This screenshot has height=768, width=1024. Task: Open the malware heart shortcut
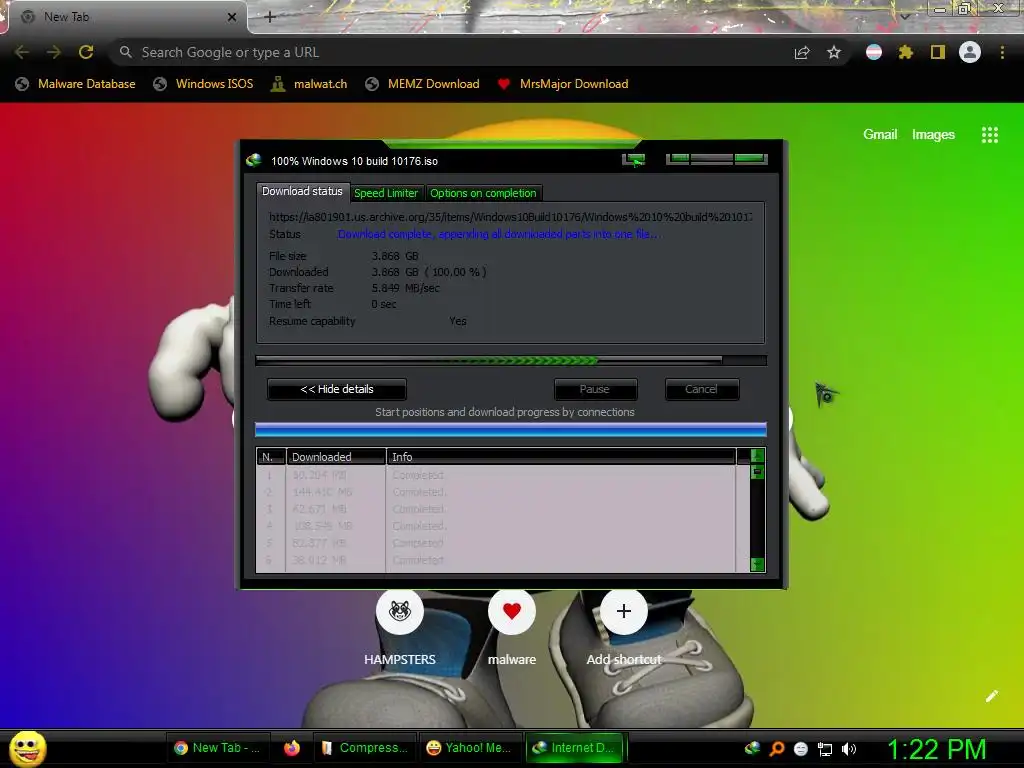tap(512, 611)
